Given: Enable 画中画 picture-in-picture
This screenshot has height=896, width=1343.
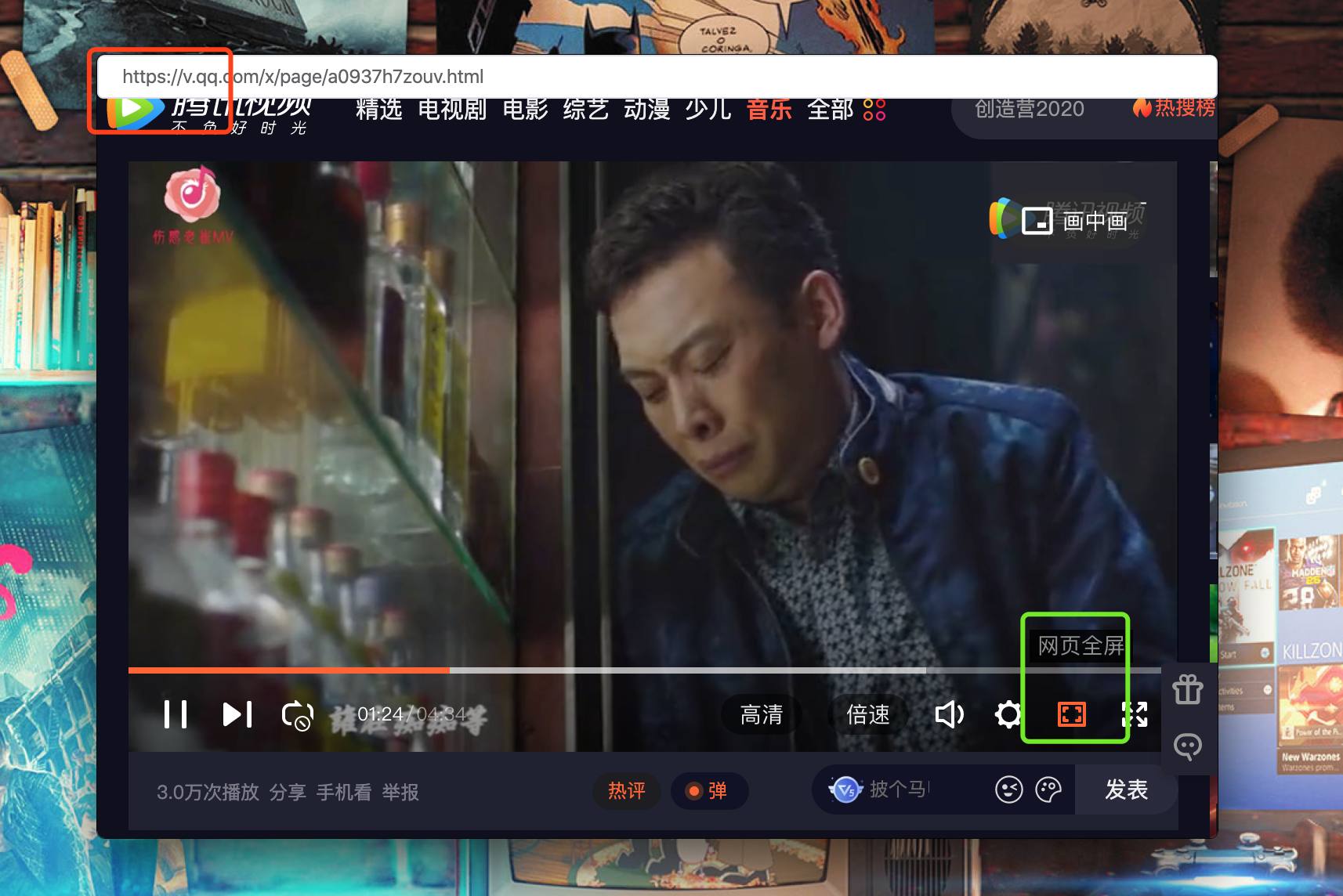Looking at the screenshot, I should [1075, 221].
